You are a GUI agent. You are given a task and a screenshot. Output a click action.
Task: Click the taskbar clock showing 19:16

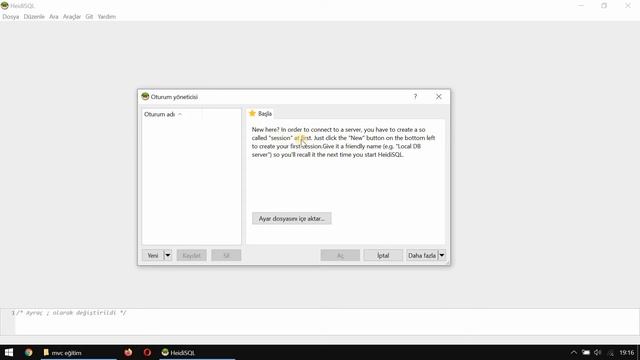coord(627,352)
